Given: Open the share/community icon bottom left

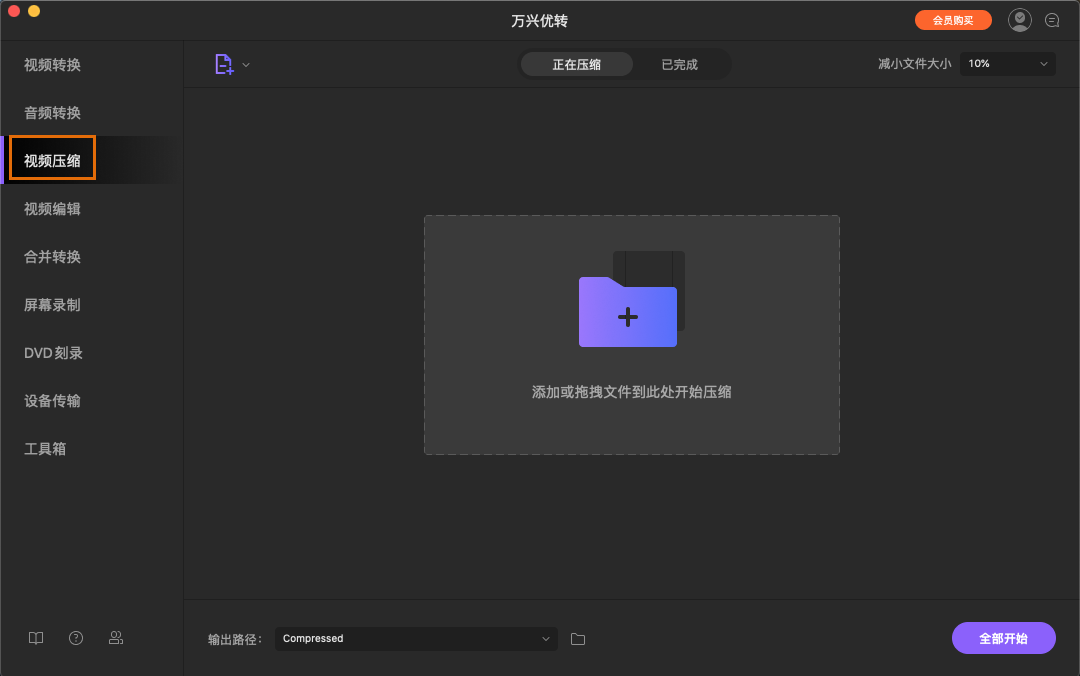Looking at the screenshot, I should coord(116,638).
